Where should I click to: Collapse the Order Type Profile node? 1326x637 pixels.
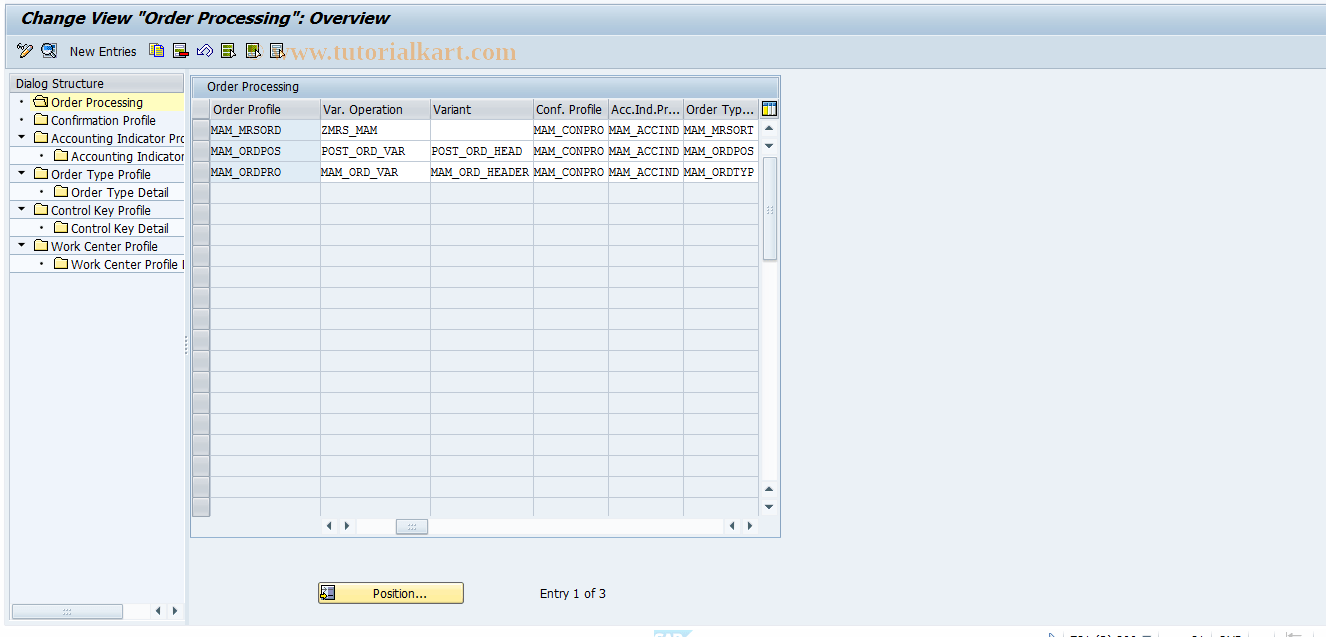(x=19, y=174)
